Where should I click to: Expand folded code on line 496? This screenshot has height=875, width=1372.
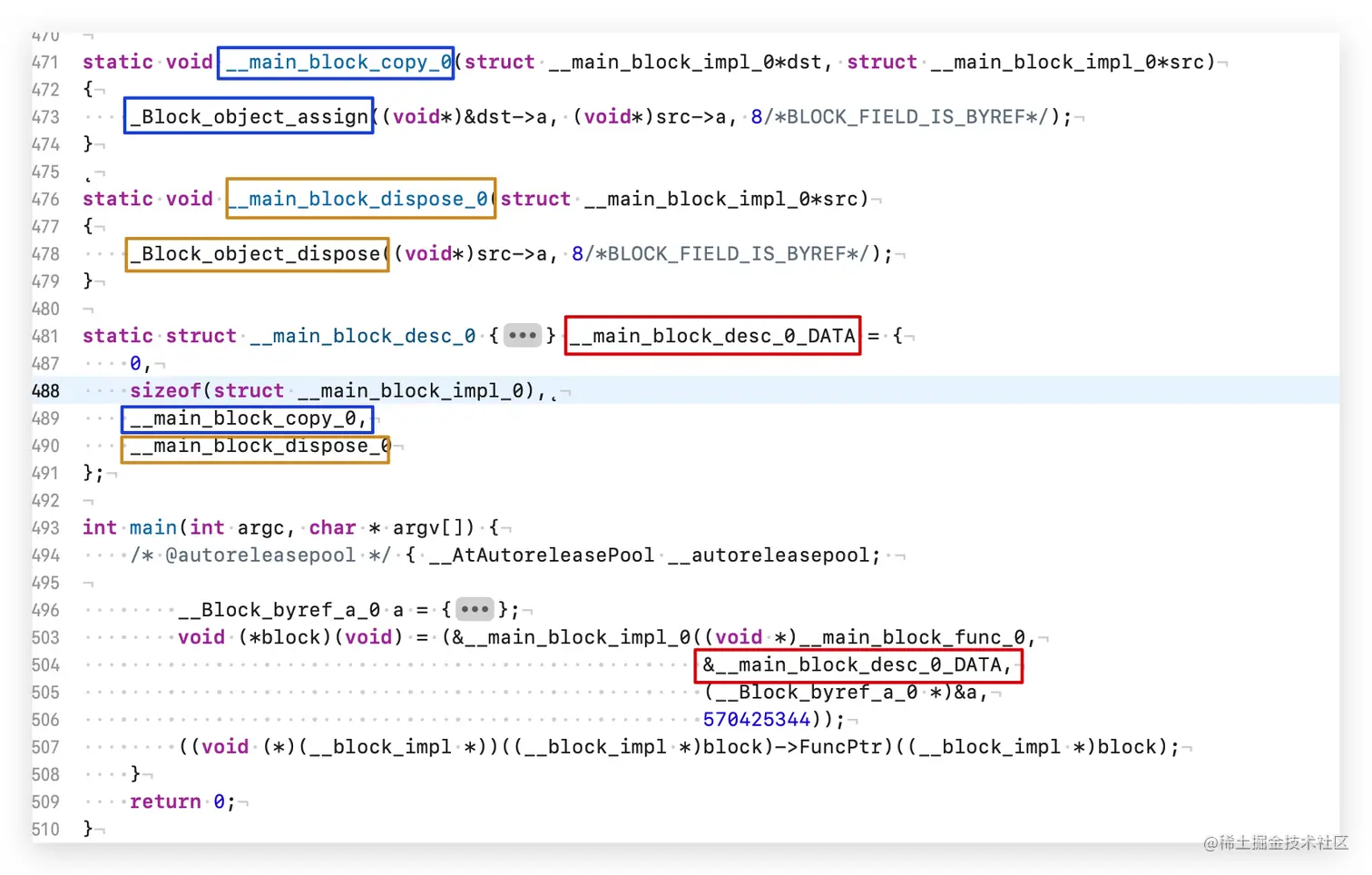[475, 609]
